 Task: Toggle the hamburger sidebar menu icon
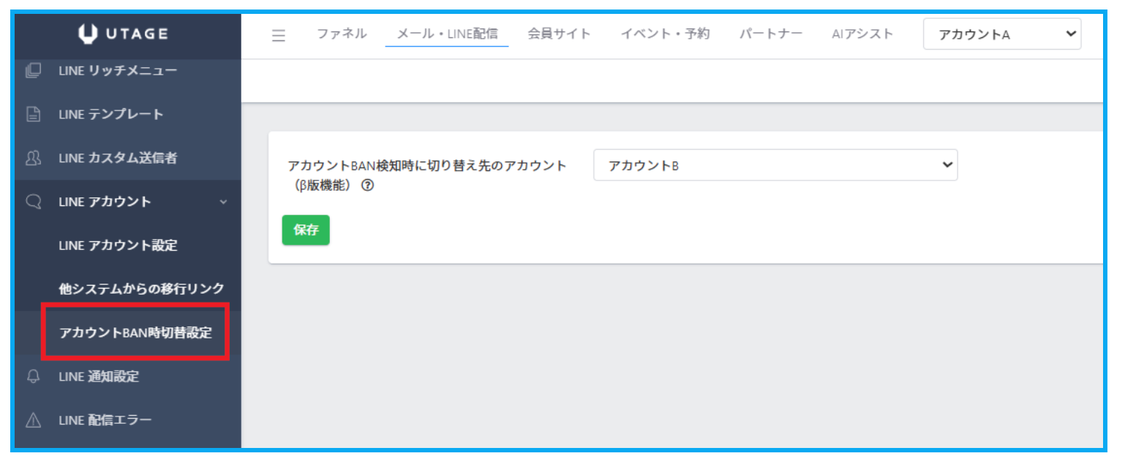pyautogui.click(x=279, y=35)
